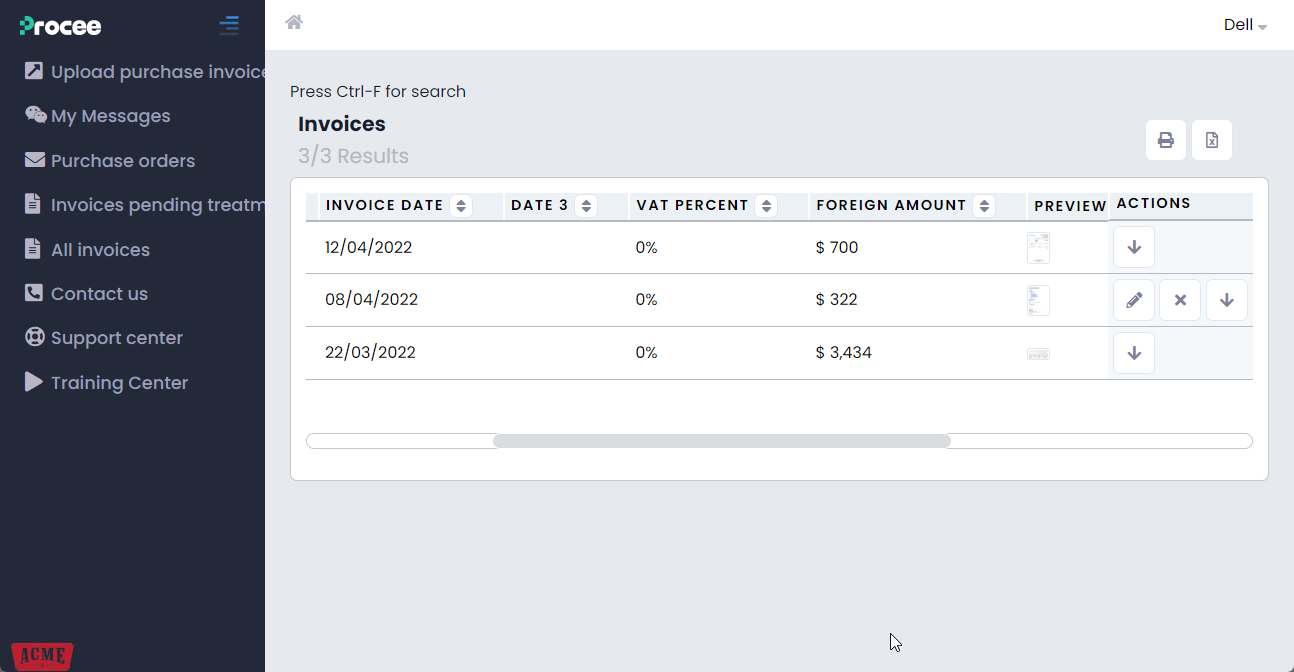Open the Training Center

[118, 382]
